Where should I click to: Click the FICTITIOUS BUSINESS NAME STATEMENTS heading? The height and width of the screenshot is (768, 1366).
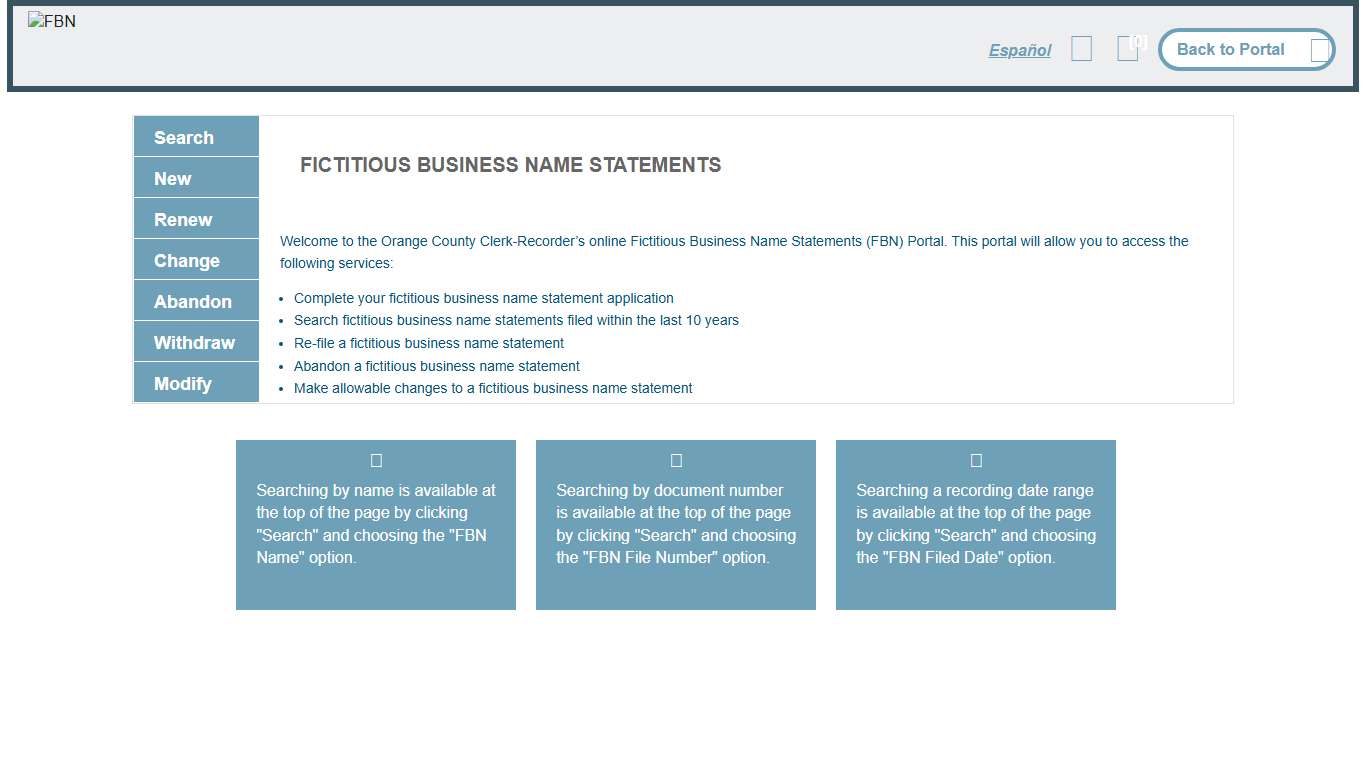510,165
